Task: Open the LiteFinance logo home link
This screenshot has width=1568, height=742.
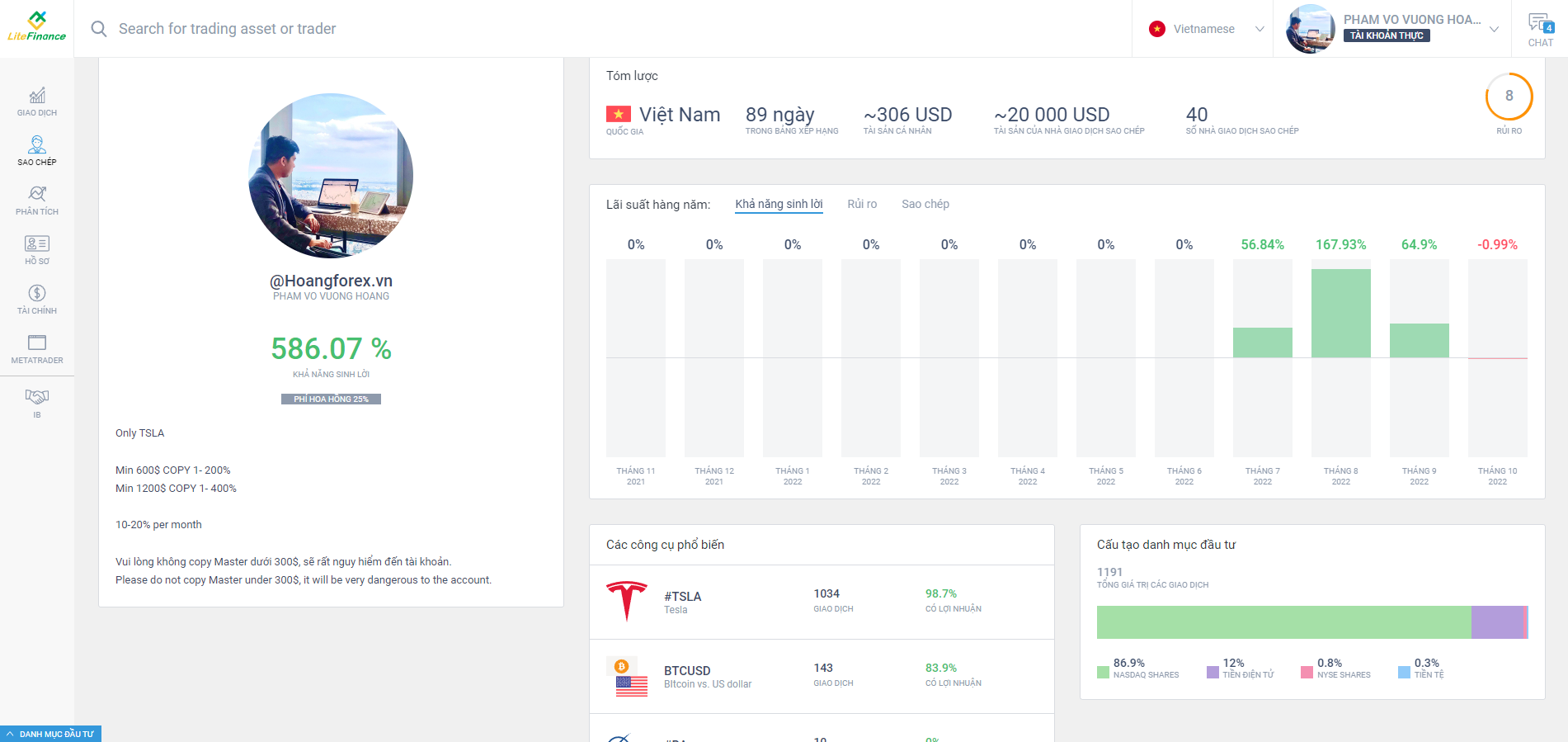Action: 36,26
